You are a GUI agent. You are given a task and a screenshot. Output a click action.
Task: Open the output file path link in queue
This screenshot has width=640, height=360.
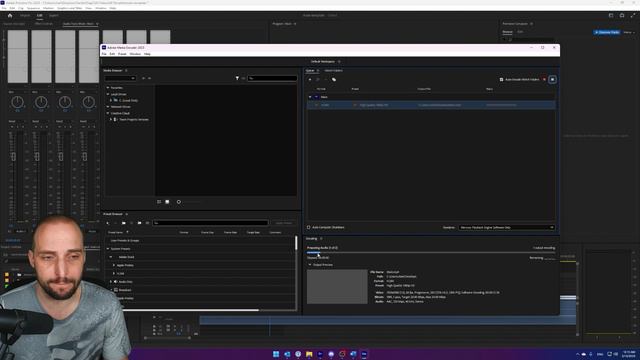[440, 105]
